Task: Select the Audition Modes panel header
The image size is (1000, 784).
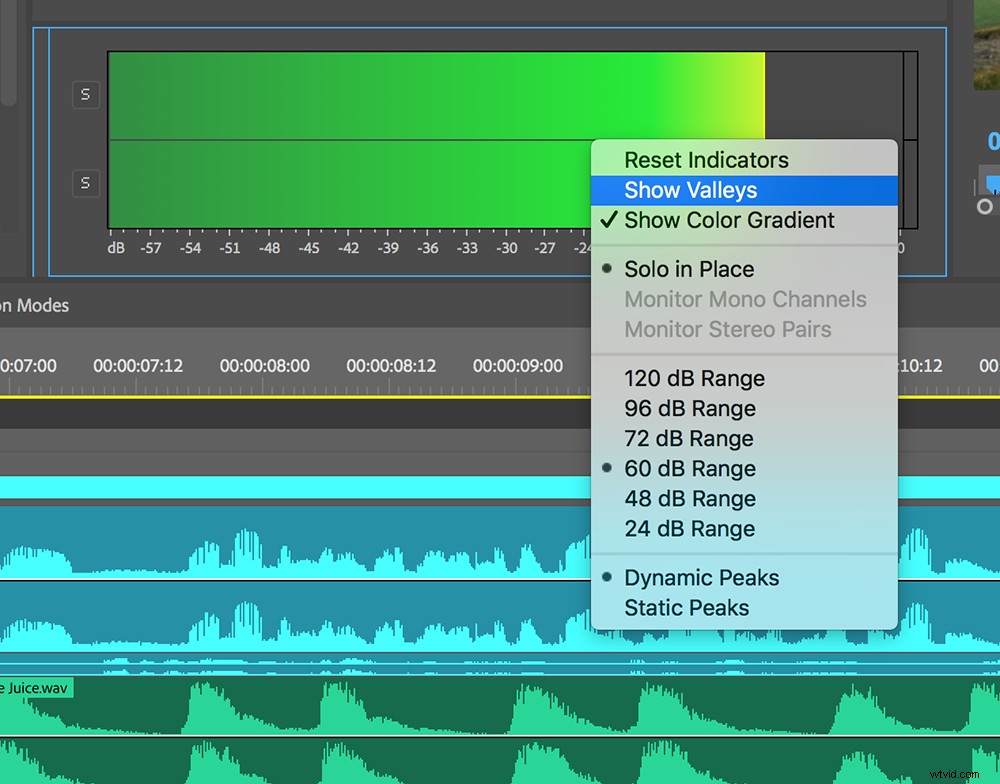Action: click(35, 305)
